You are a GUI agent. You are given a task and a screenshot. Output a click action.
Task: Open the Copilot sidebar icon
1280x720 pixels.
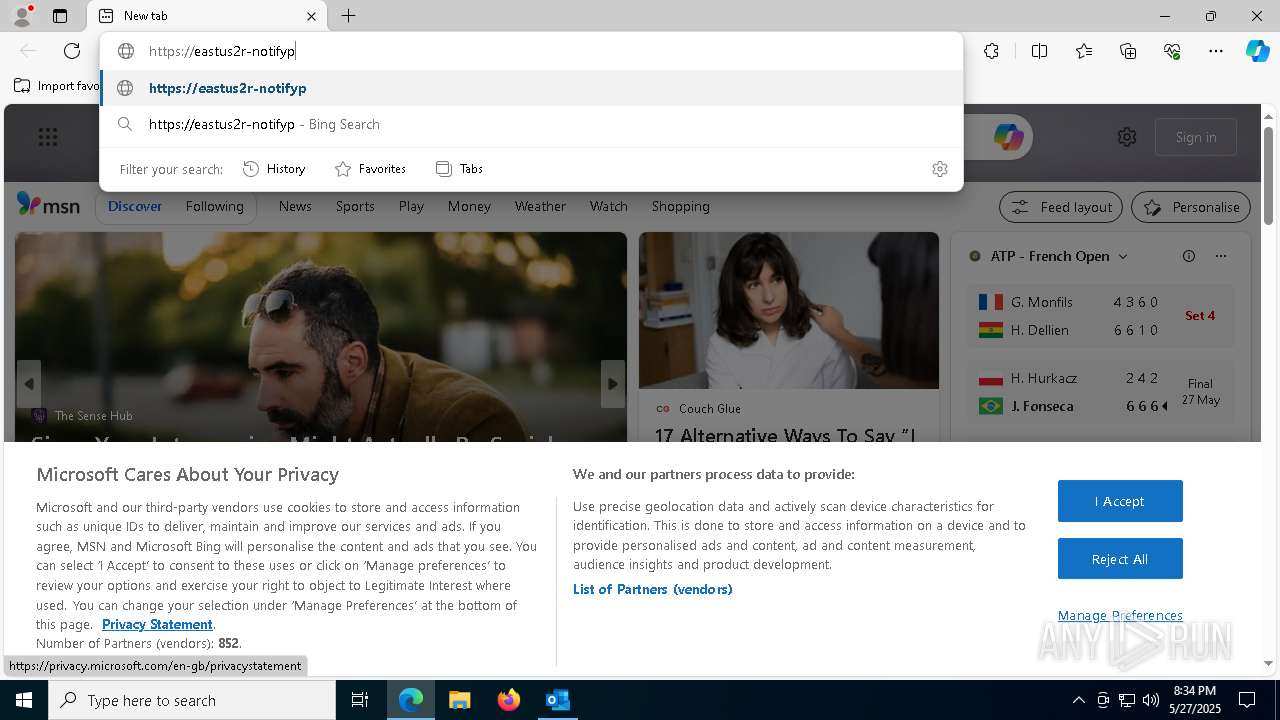coord(1257,51)
